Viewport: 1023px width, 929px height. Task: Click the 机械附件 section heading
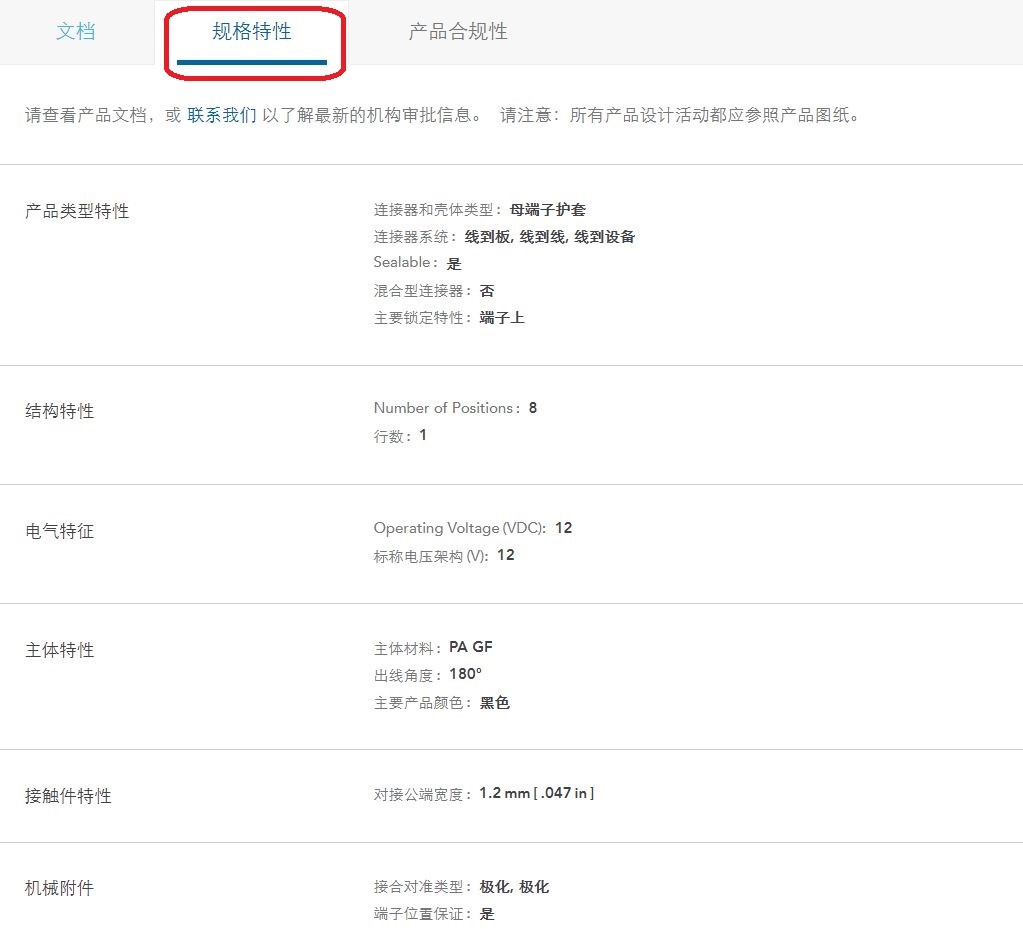click(x=59, y=887)
